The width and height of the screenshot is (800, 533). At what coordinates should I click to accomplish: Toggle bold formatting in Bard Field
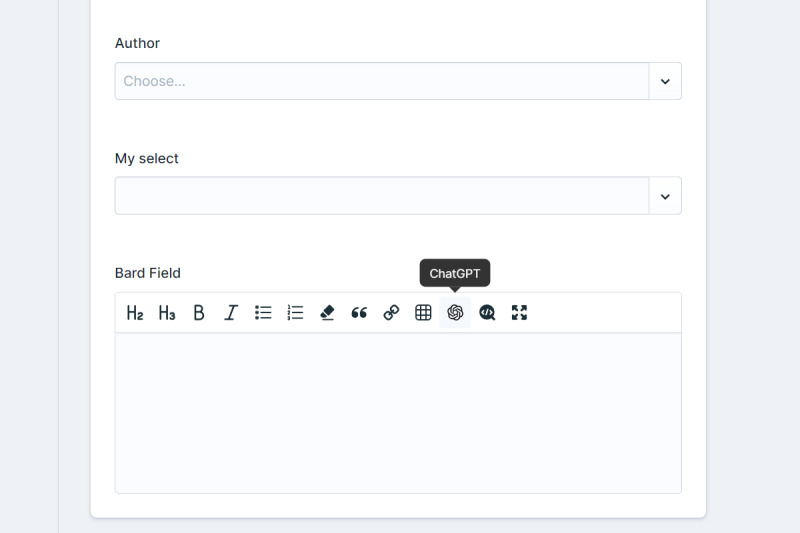pos(199,313)
